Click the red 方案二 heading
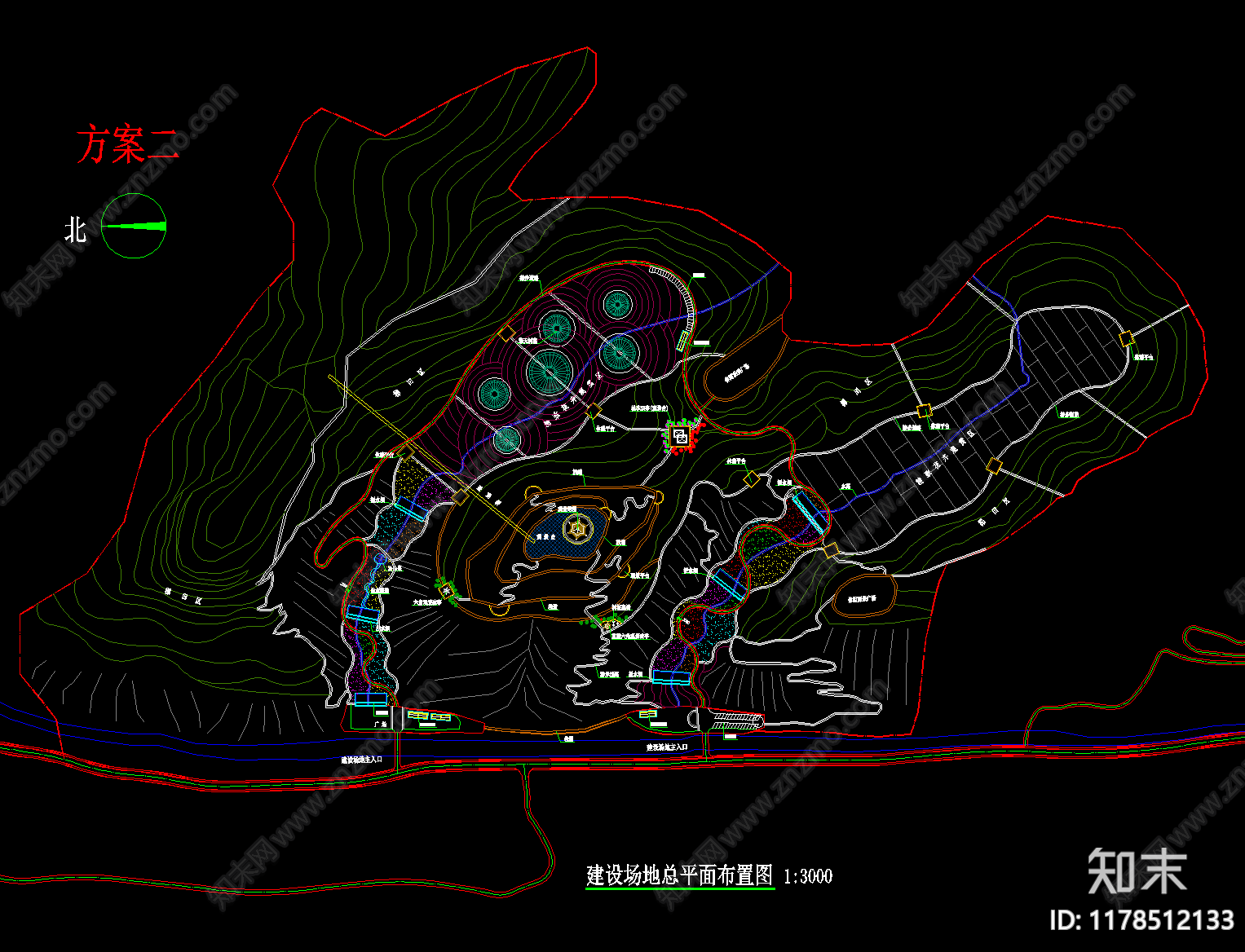The image size is (1245, 952). 128,145
